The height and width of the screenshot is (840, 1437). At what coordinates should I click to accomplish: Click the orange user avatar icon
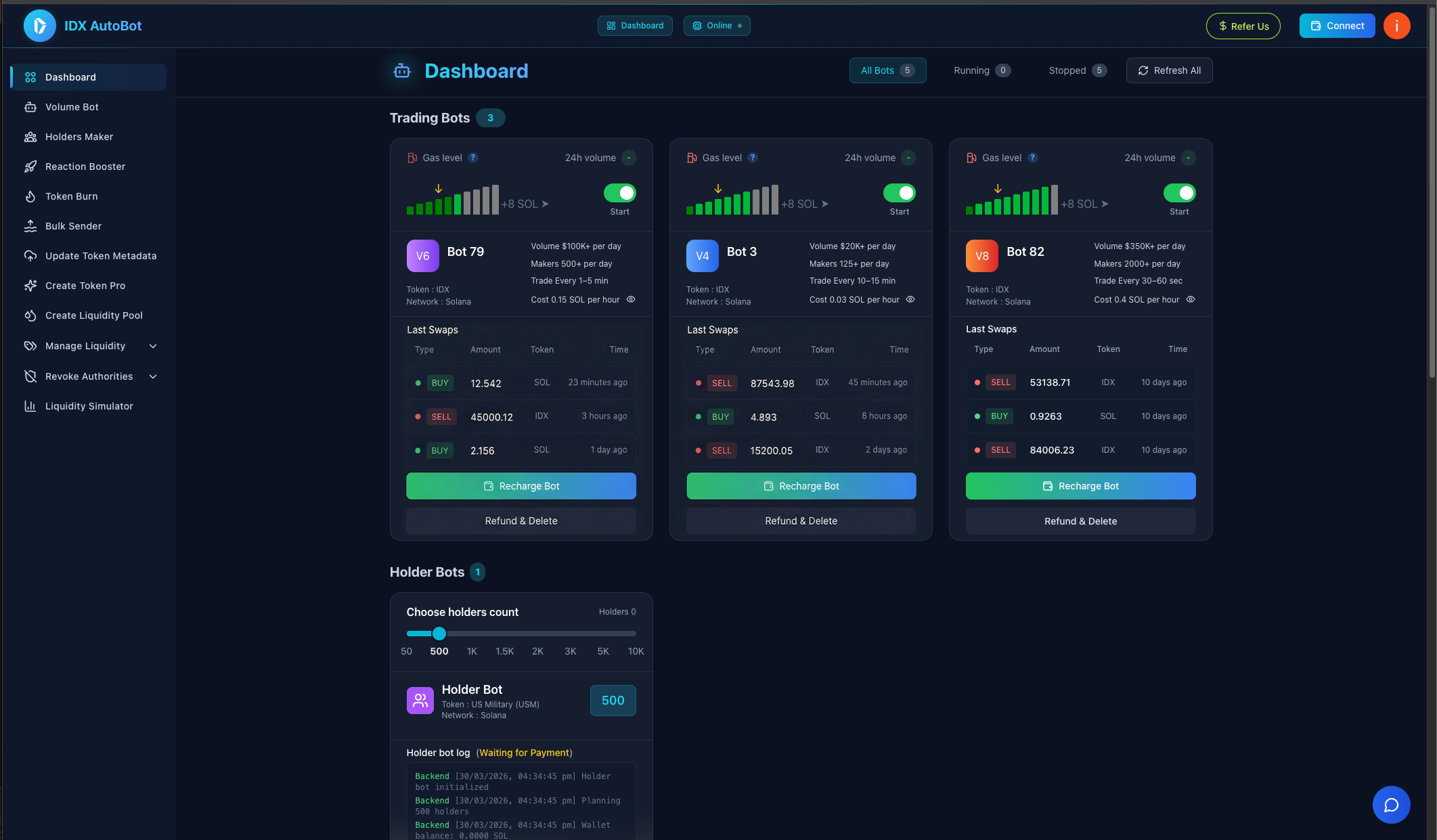coord(1396,26)
